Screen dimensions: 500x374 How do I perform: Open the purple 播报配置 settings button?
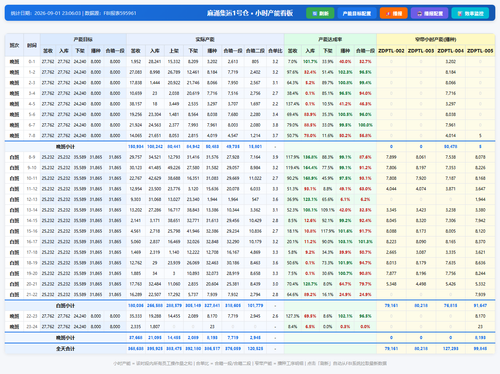430,13
